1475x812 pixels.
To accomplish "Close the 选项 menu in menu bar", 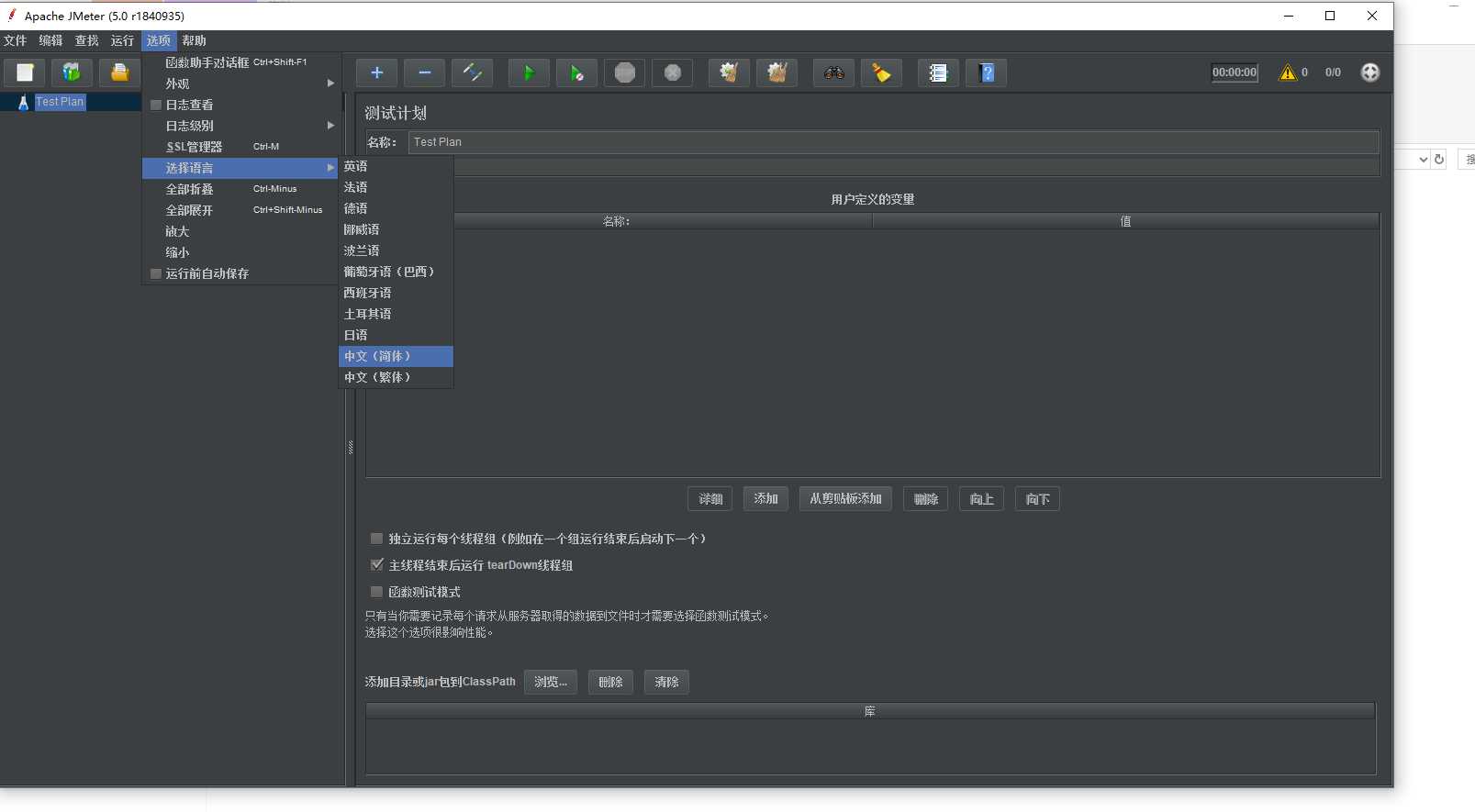I will coord(159,40).
